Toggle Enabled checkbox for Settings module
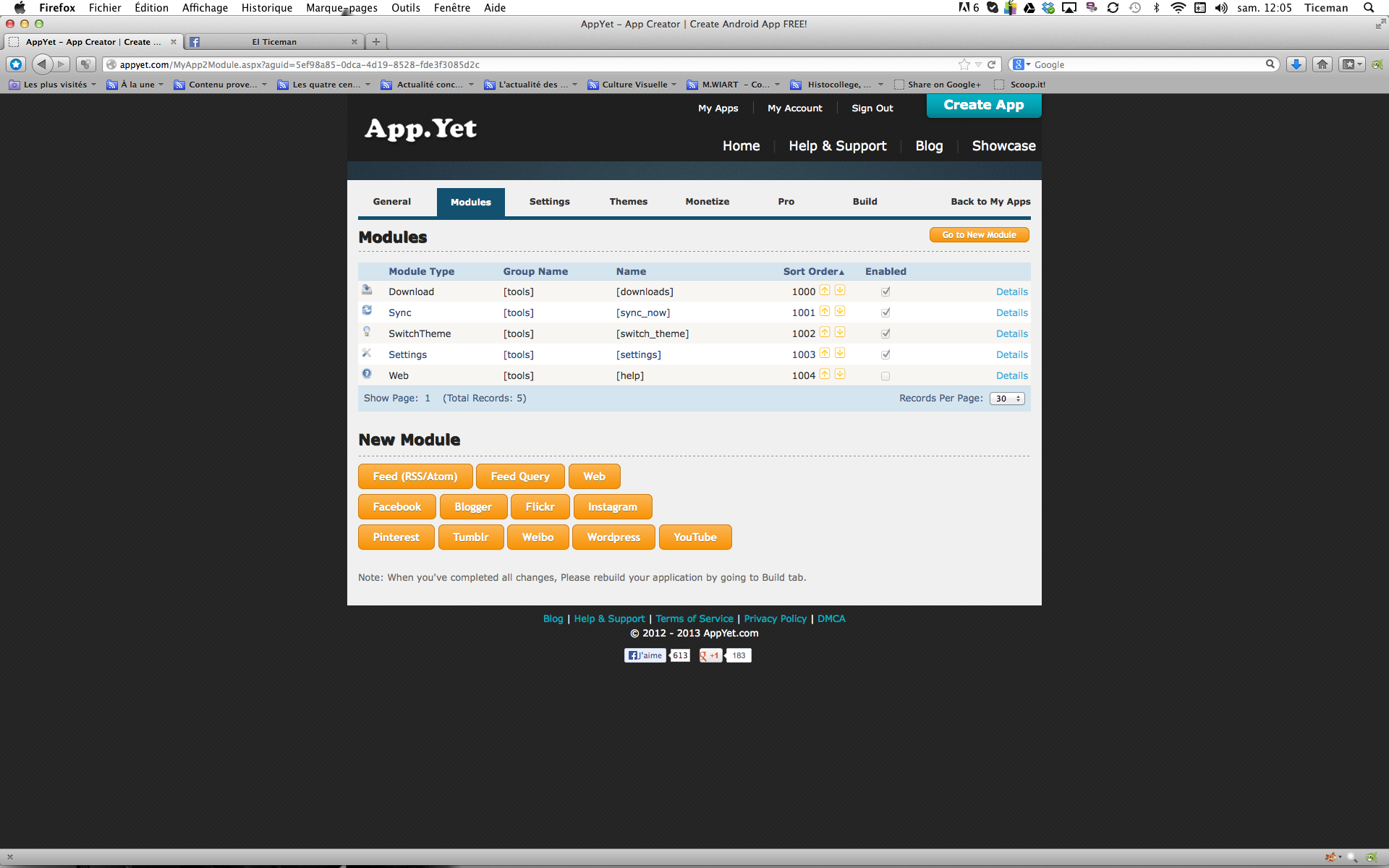Screen dimensions: 1389x868 pos(885,355)
